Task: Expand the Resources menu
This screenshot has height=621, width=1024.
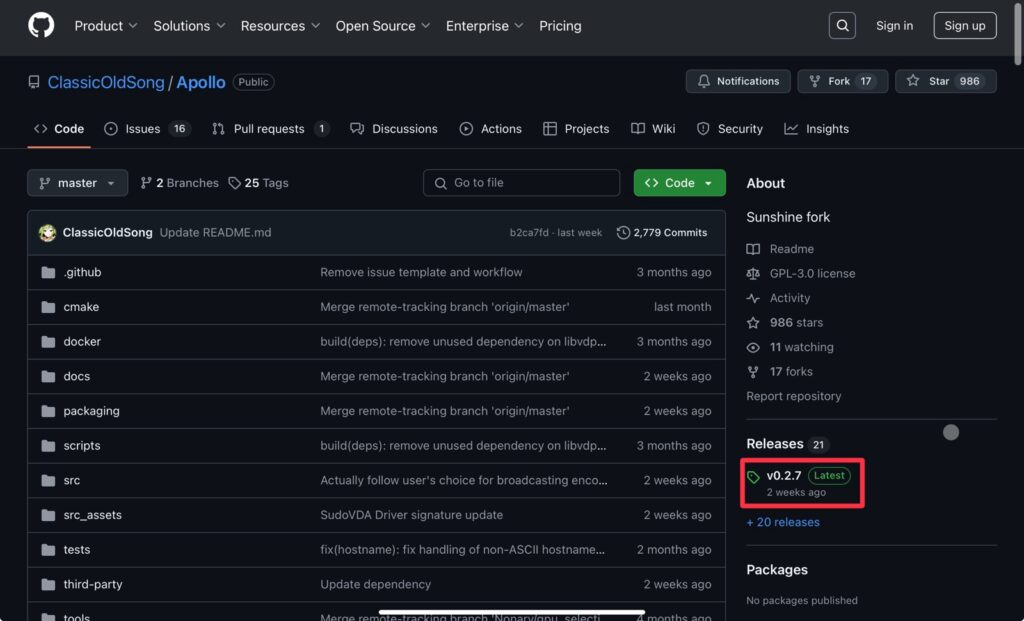Action: [x=280, y=25]
